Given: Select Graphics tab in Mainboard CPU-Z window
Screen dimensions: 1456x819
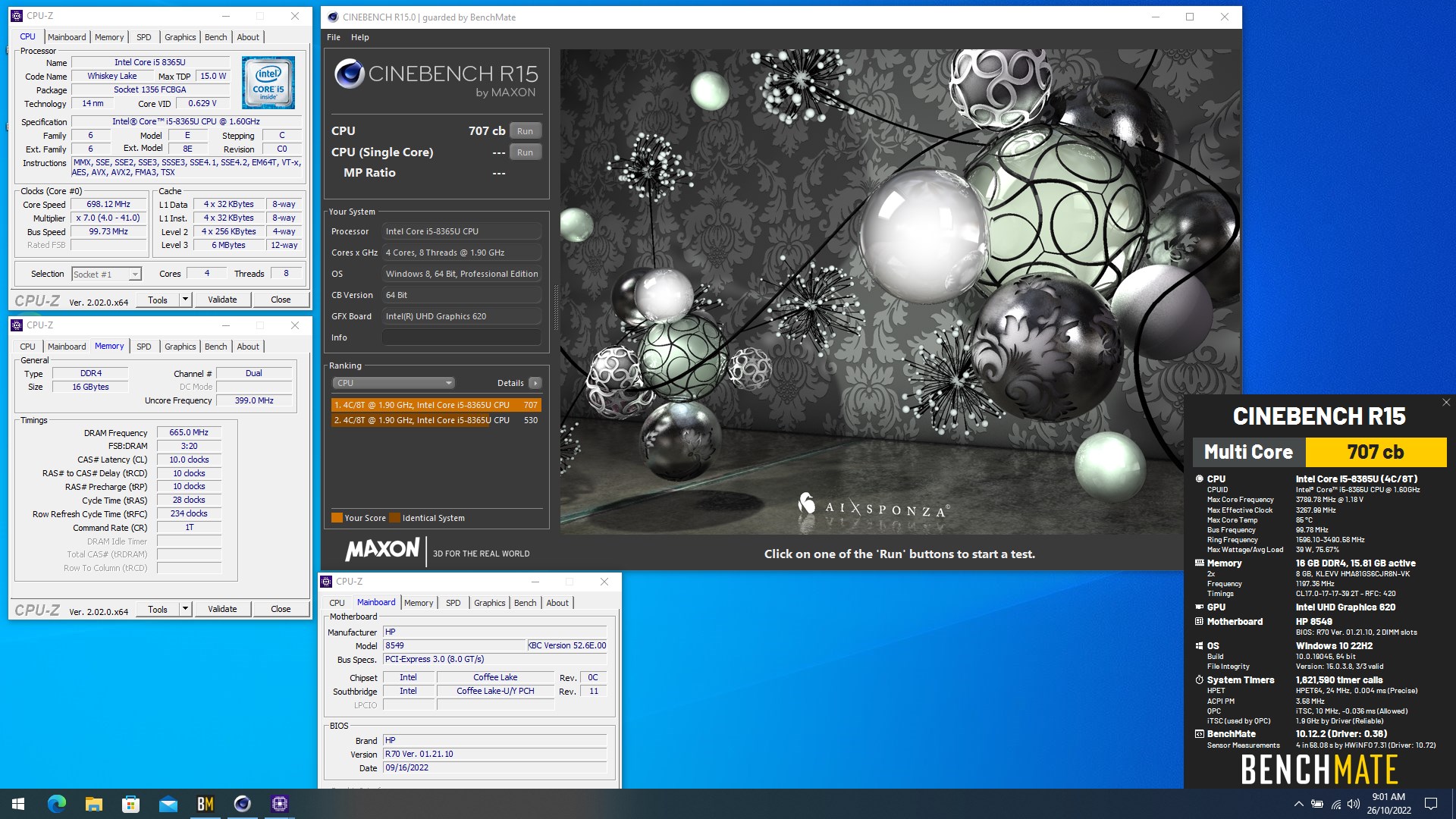Looking at the screenshot, I should (490, 603).
